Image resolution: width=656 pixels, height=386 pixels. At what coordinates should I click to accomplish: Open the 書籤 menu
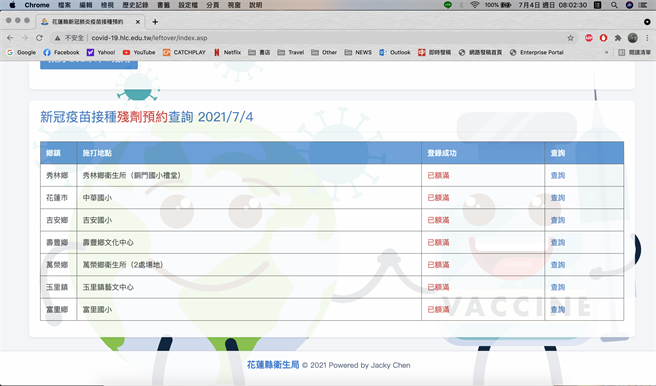(164, 5)
